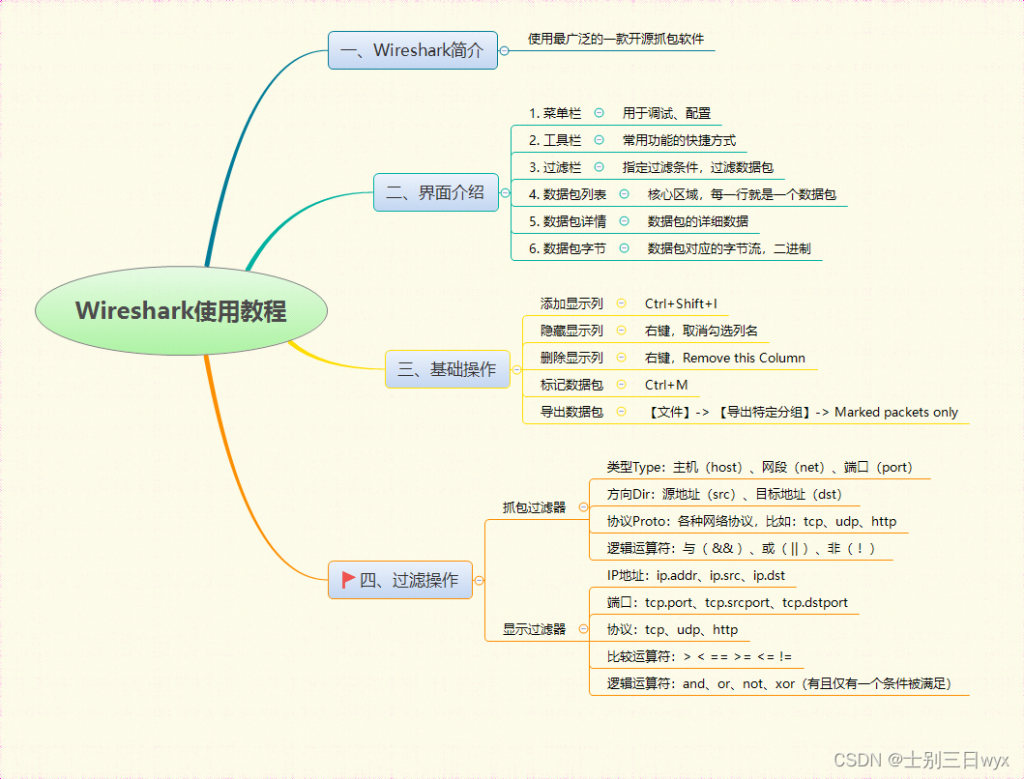The width and height of the screenshot is (1024, 779).
Task: Collapse toggle next to 导出数据包
Action: [x=622, y=411]
